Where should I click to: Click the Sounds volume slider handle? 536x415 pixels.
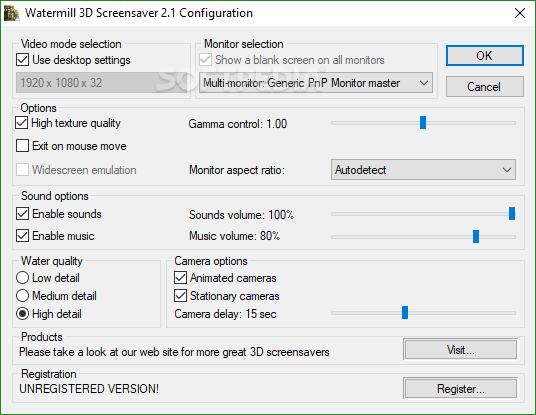512,214
